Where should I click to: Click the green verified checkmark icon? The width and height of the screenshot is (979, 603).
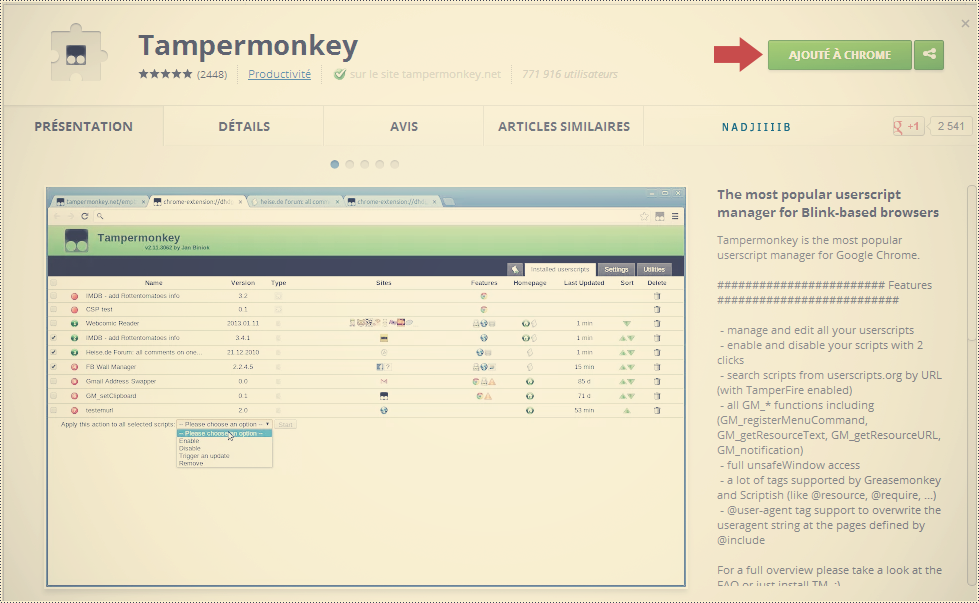(x=340, y=74)
